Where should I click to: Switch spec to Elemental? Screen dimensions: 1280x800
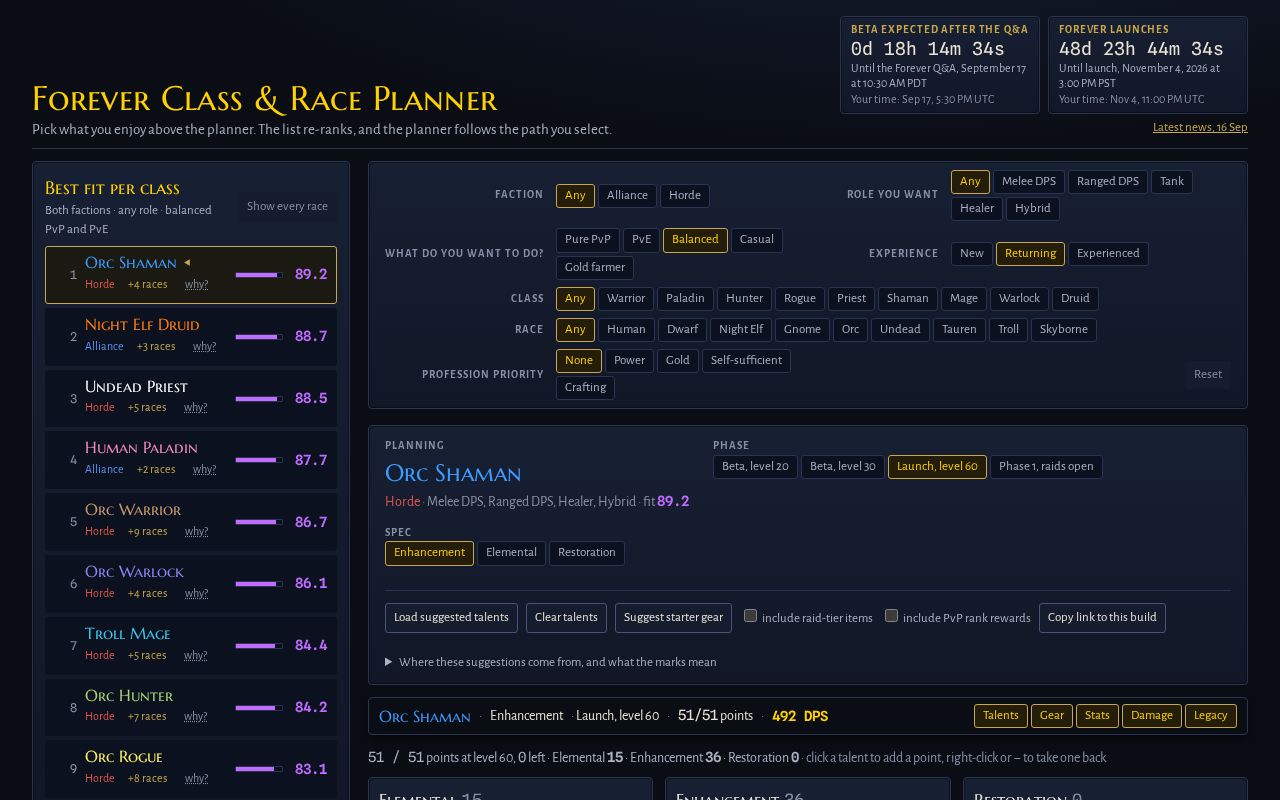pos(511,553)
